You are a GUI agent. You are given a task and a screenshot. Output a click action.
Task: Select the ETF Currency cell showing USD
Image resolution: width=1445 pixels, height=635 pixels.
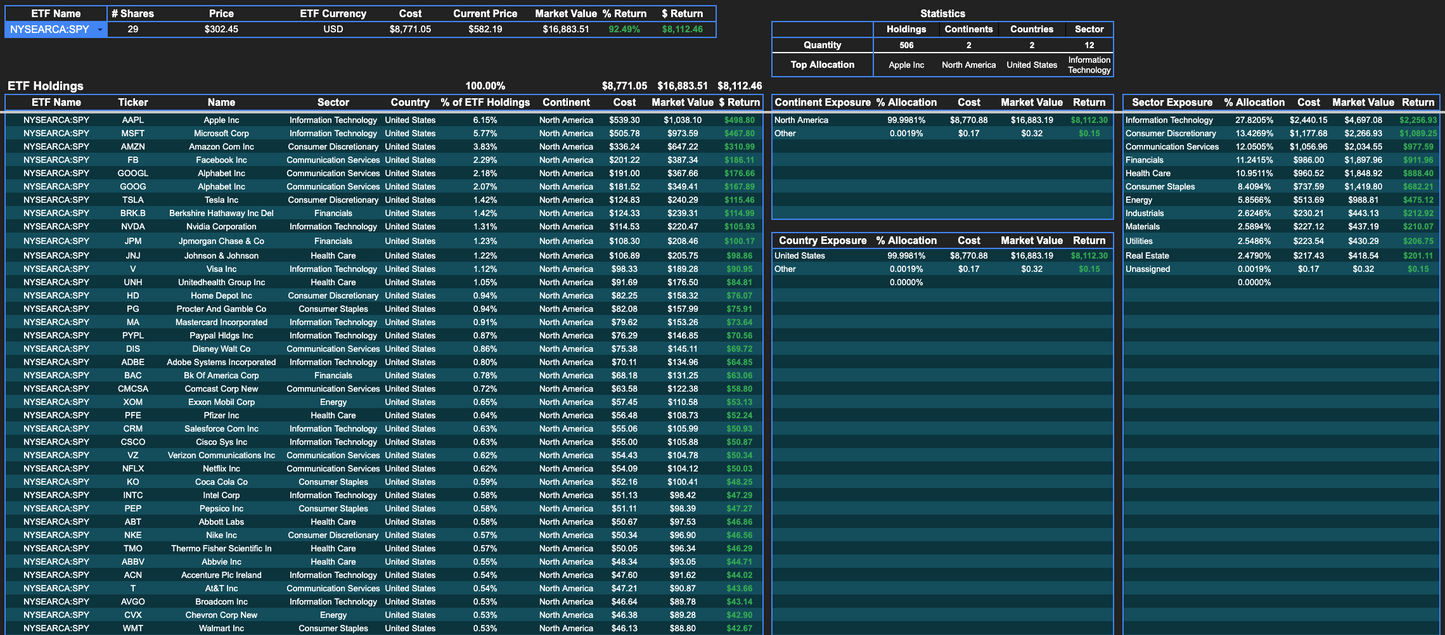pos(333,29)
